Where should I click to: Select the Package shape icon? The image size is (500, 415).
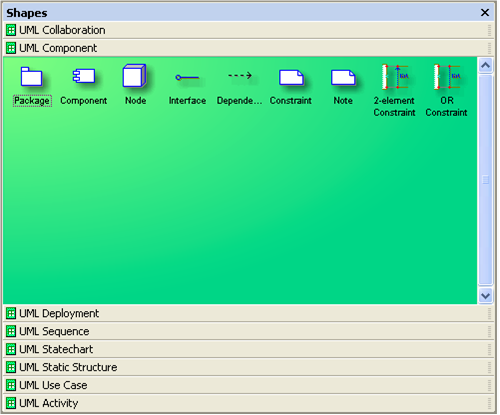coord(31,77)
